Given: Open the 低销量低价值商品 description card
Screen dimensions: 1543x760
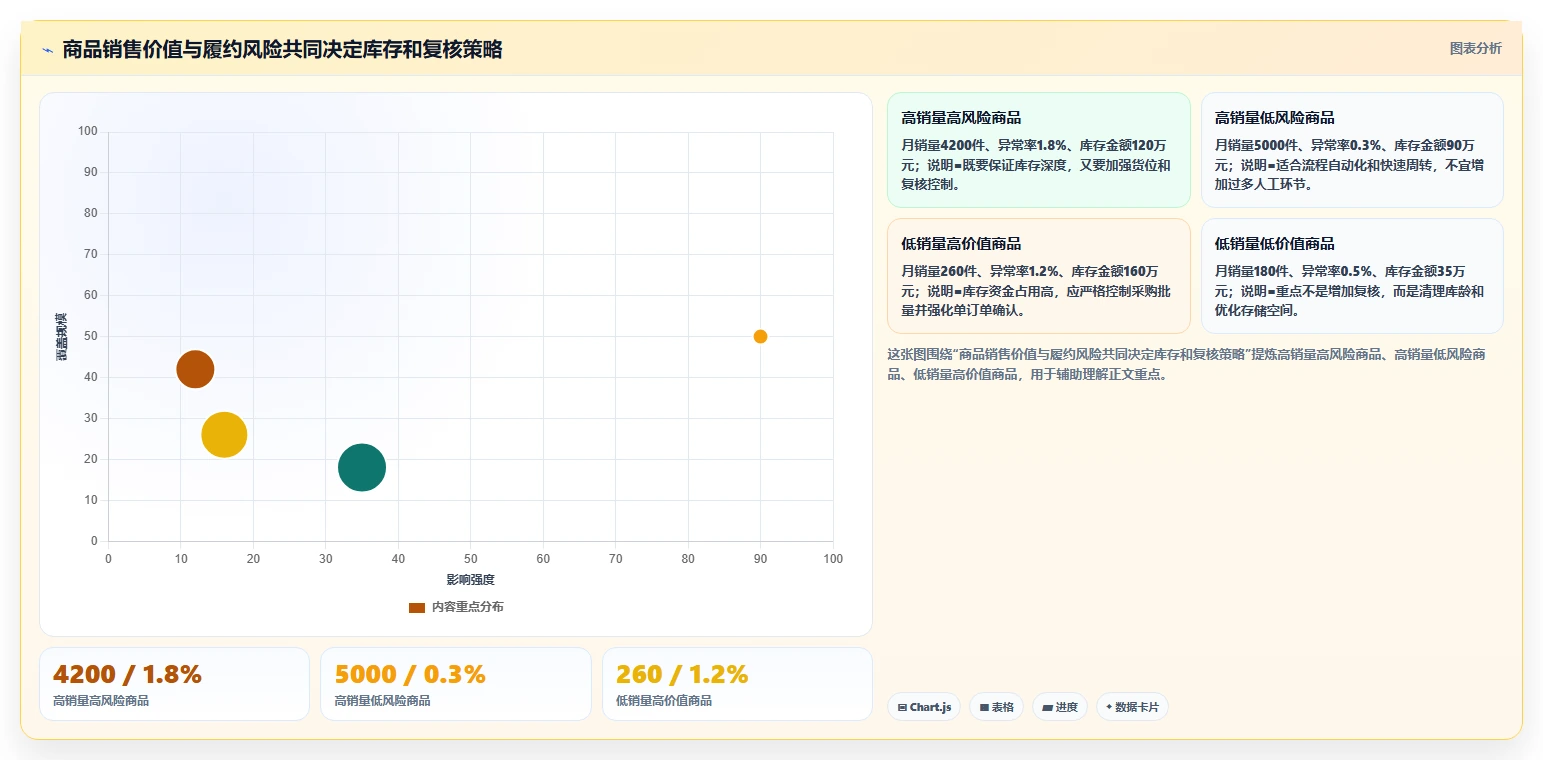Looking at the screenshot, I should [x=1352, y=276].
